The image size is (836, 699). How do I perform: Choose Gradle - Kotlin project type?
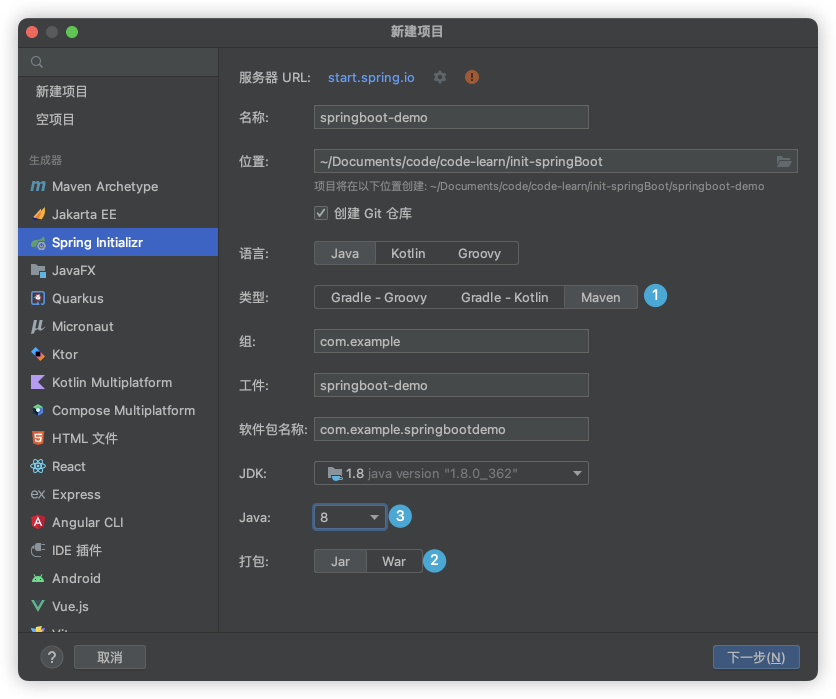click(504, 298)
